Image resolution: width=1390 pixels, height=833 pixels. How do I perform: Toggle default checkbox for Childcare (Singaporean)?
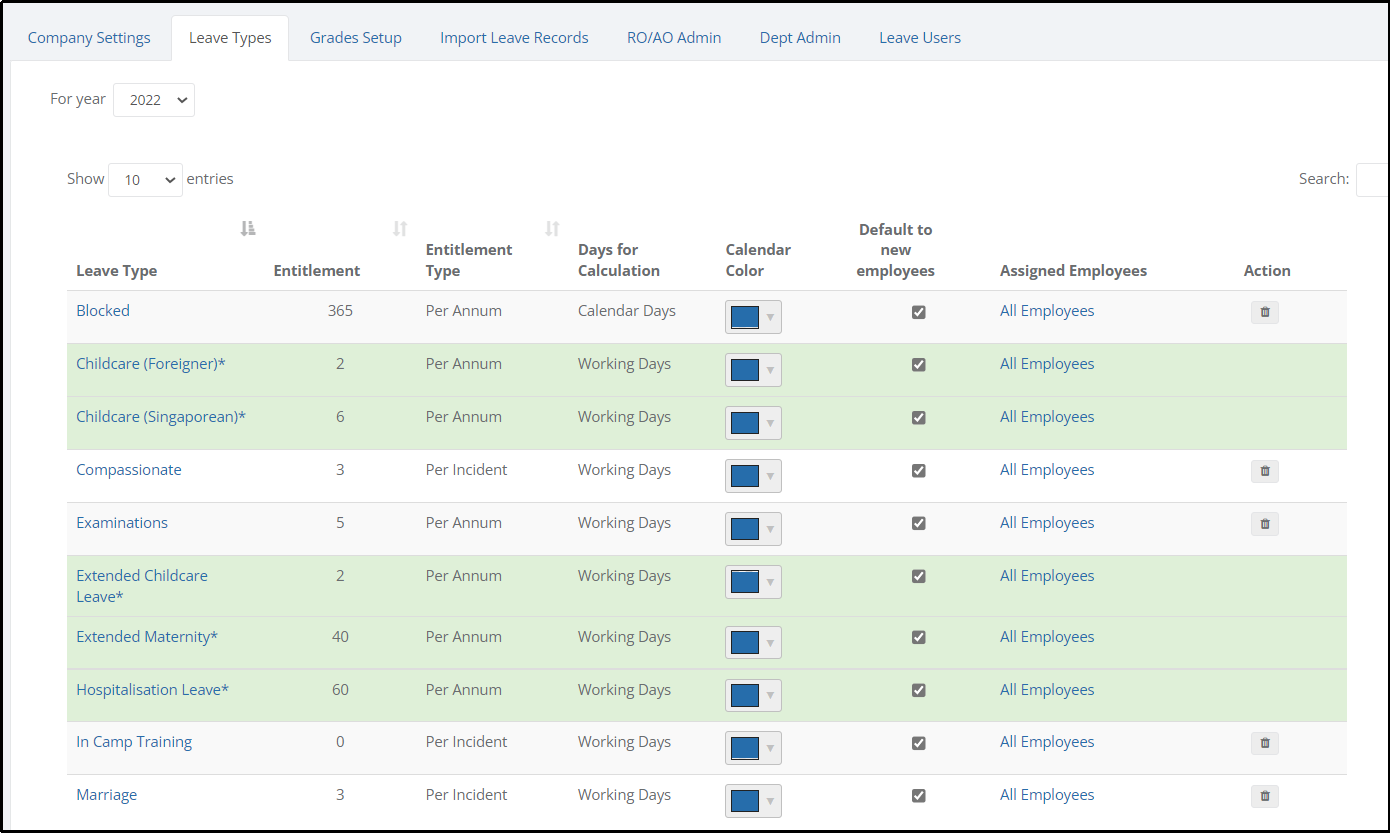point(918,418)
